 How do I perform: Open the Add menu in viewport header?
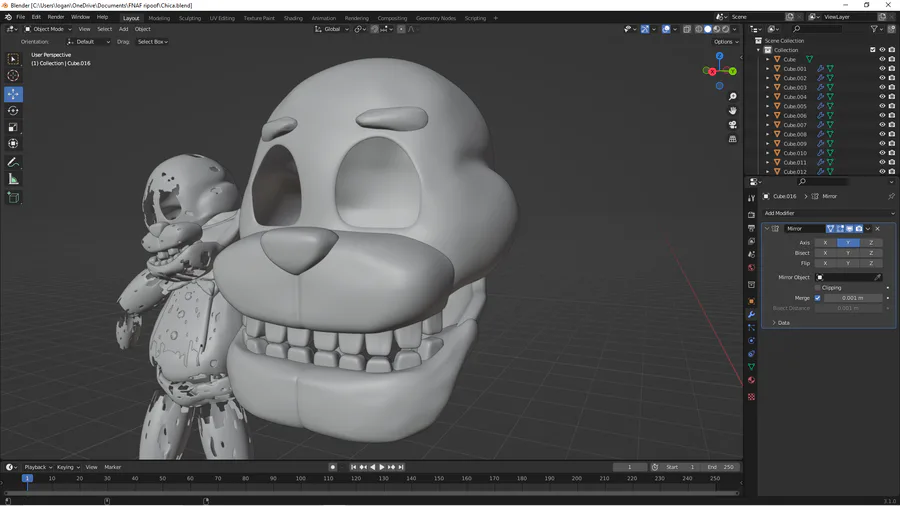coord(123,29)
